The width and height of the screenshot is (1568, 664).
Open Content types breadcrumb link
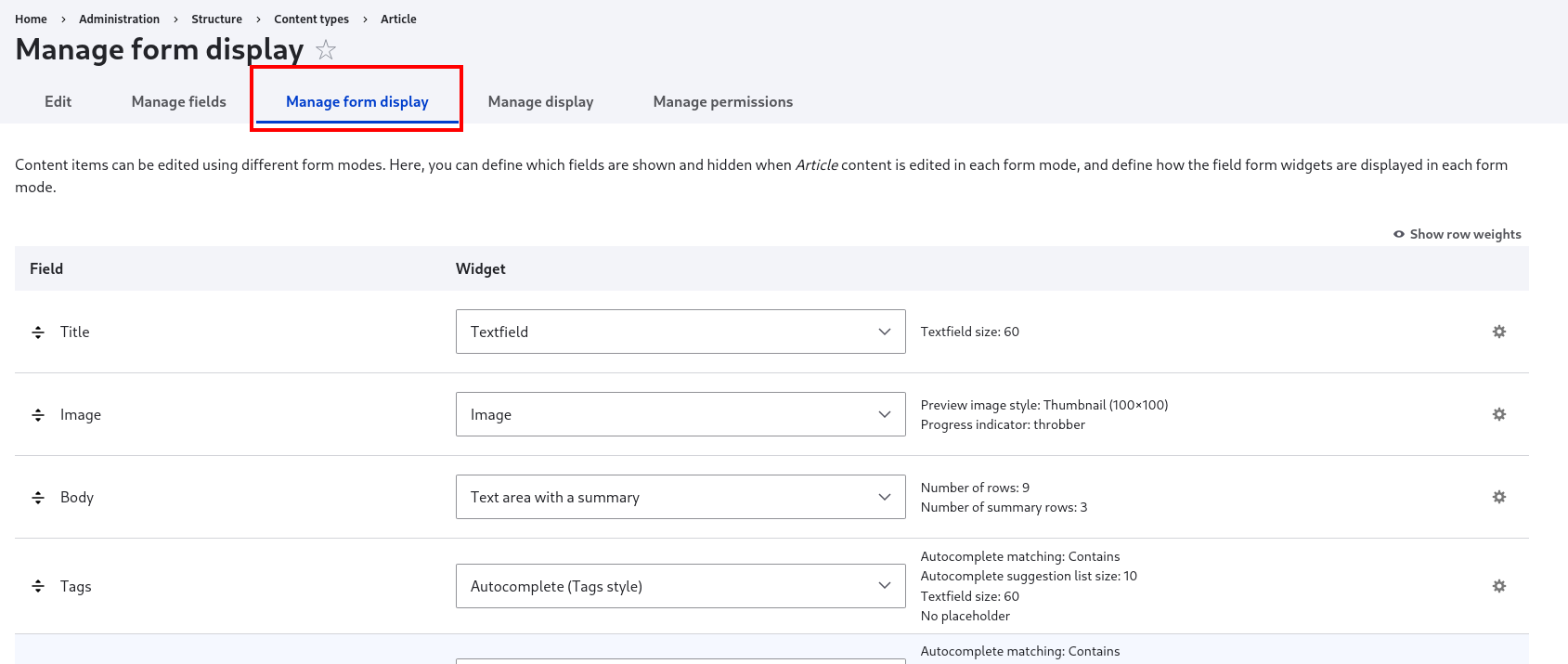(311, 19)
